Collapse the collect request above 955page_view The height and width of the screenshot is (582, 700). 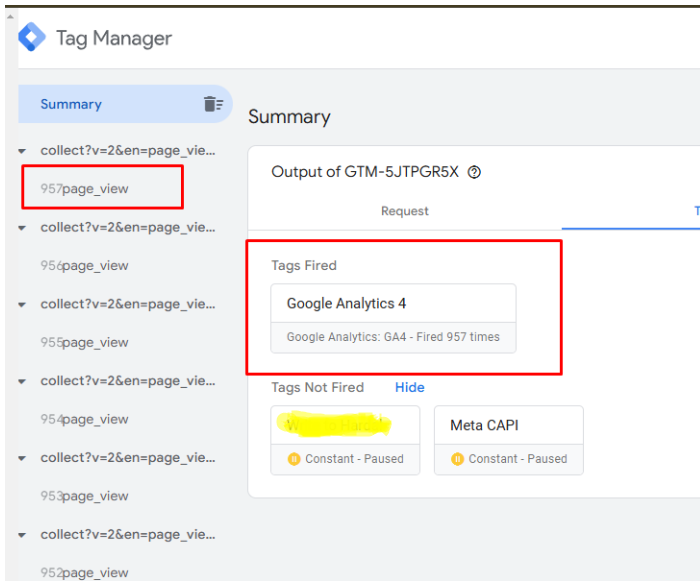point(21,304)
